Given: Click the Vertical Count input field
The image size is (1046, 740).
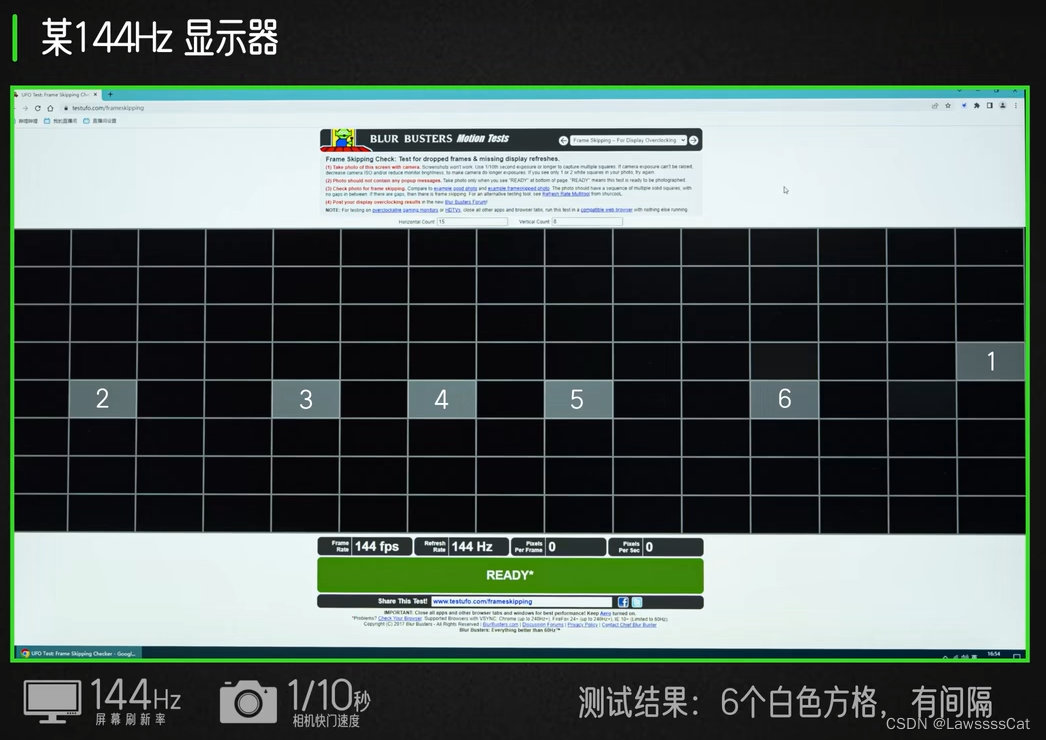Looking at the screenshot, I should (587, 222).
